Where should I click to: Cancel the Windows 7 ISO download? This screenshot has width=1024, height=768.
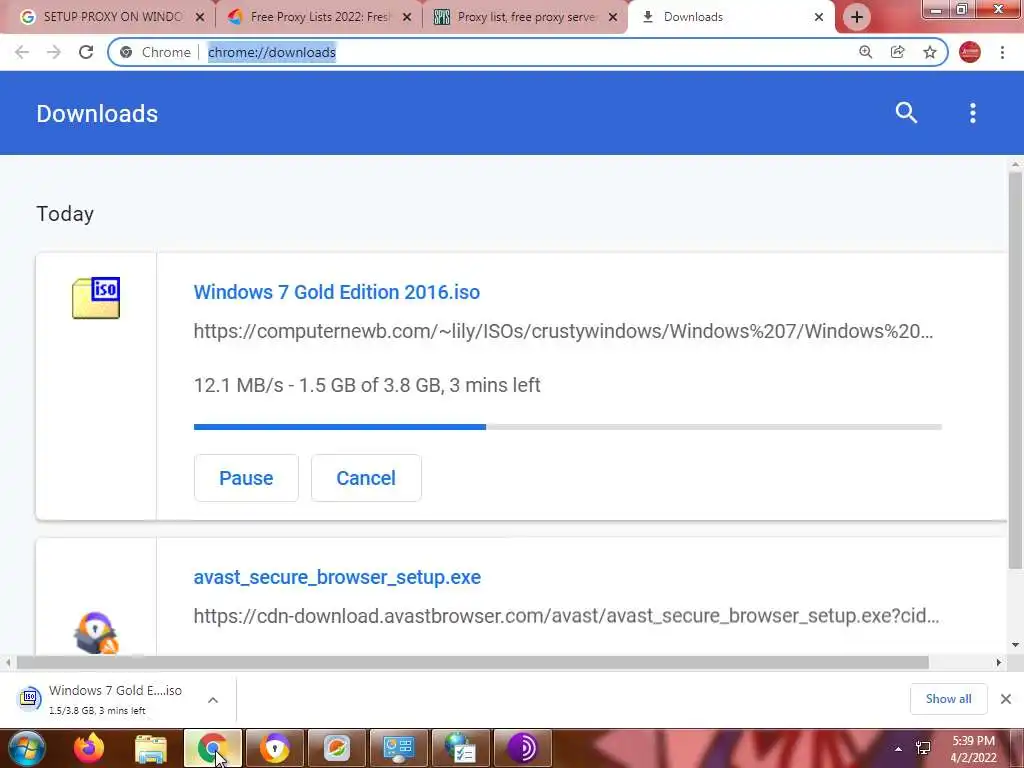(x=366, y=478)
